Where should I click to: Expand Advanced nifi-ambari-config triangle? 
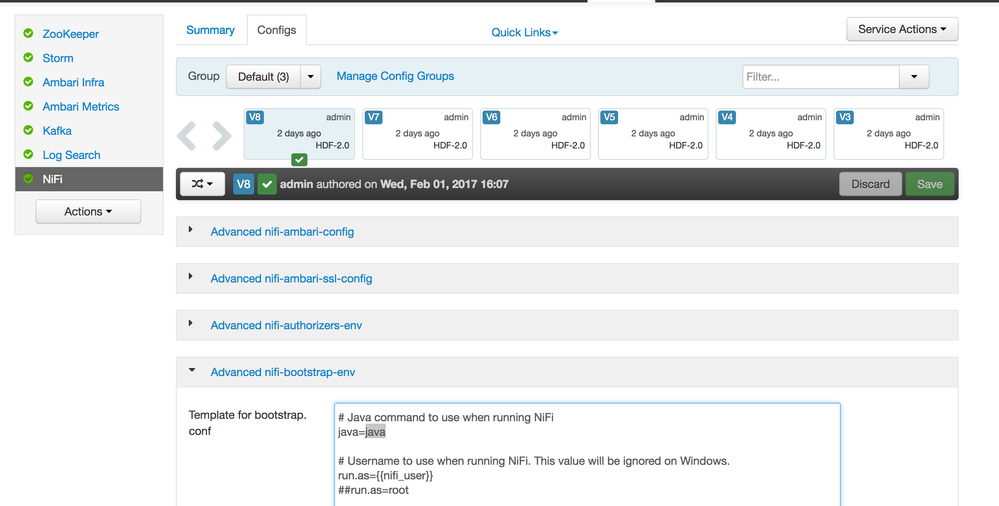tap(190, 229)
